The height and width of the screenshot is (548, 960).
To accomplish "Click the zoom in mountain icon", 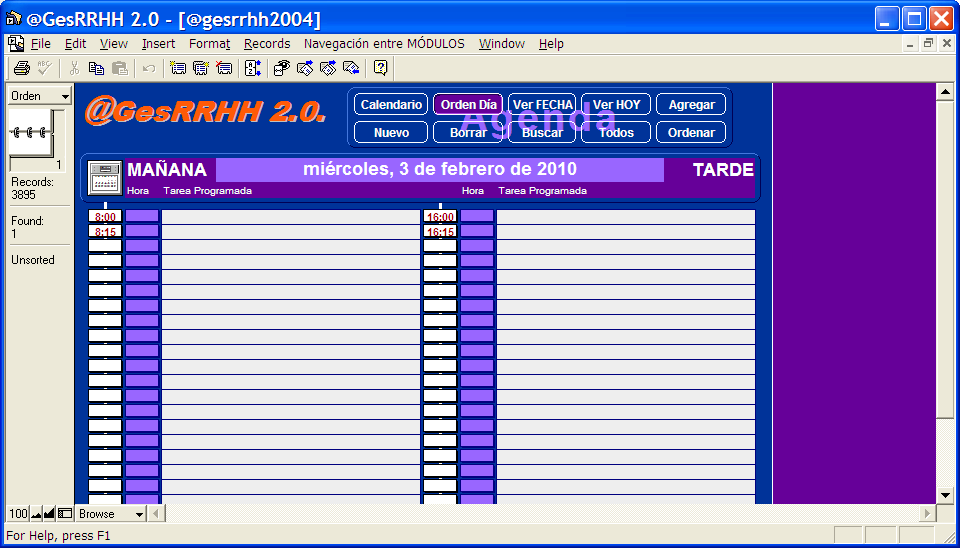I will point(50,513).
